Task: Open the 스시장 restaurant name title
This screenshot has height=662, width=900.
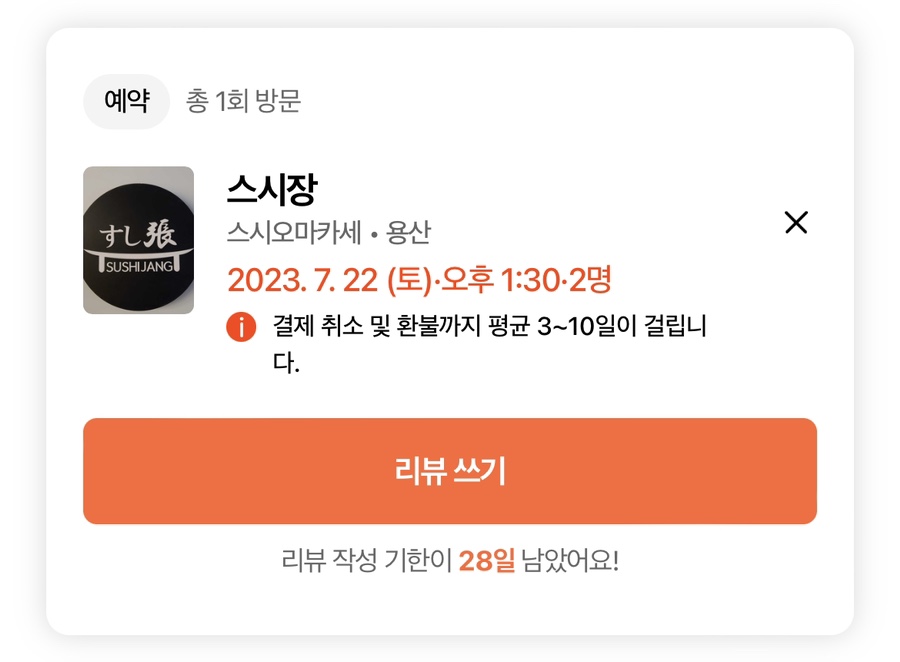Action: (x=271, y=189)
